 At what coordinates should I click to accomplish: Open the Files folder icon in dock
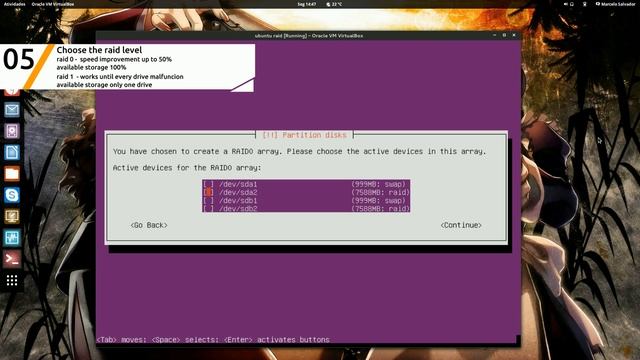[x=12, y=173]
